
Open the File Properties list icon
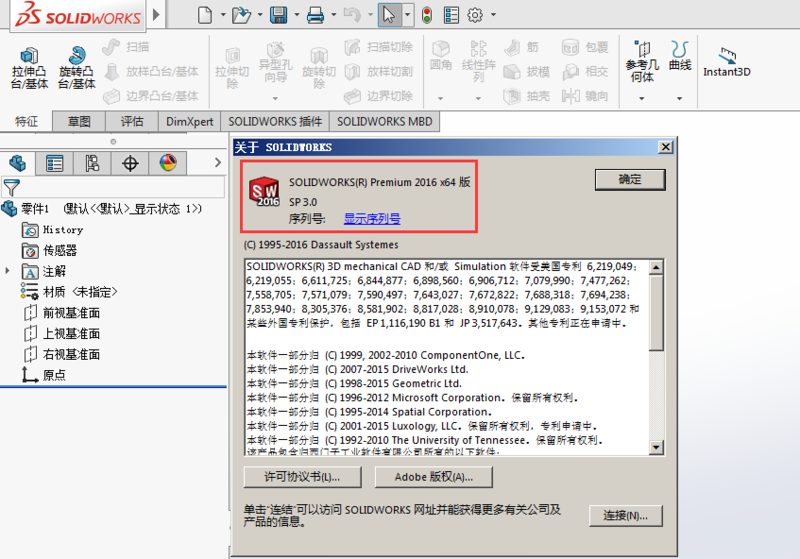(x=452, y=15)
